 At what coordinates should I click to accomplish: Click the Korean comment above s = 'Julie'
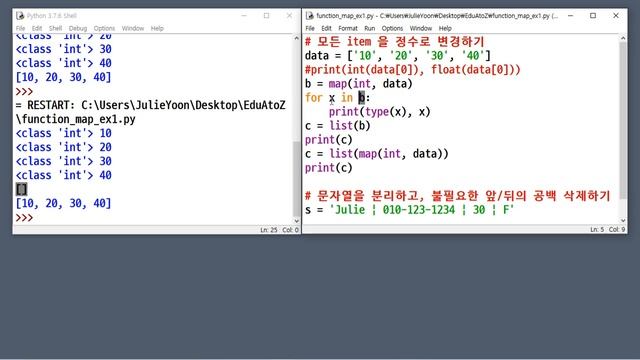point(457,196)
